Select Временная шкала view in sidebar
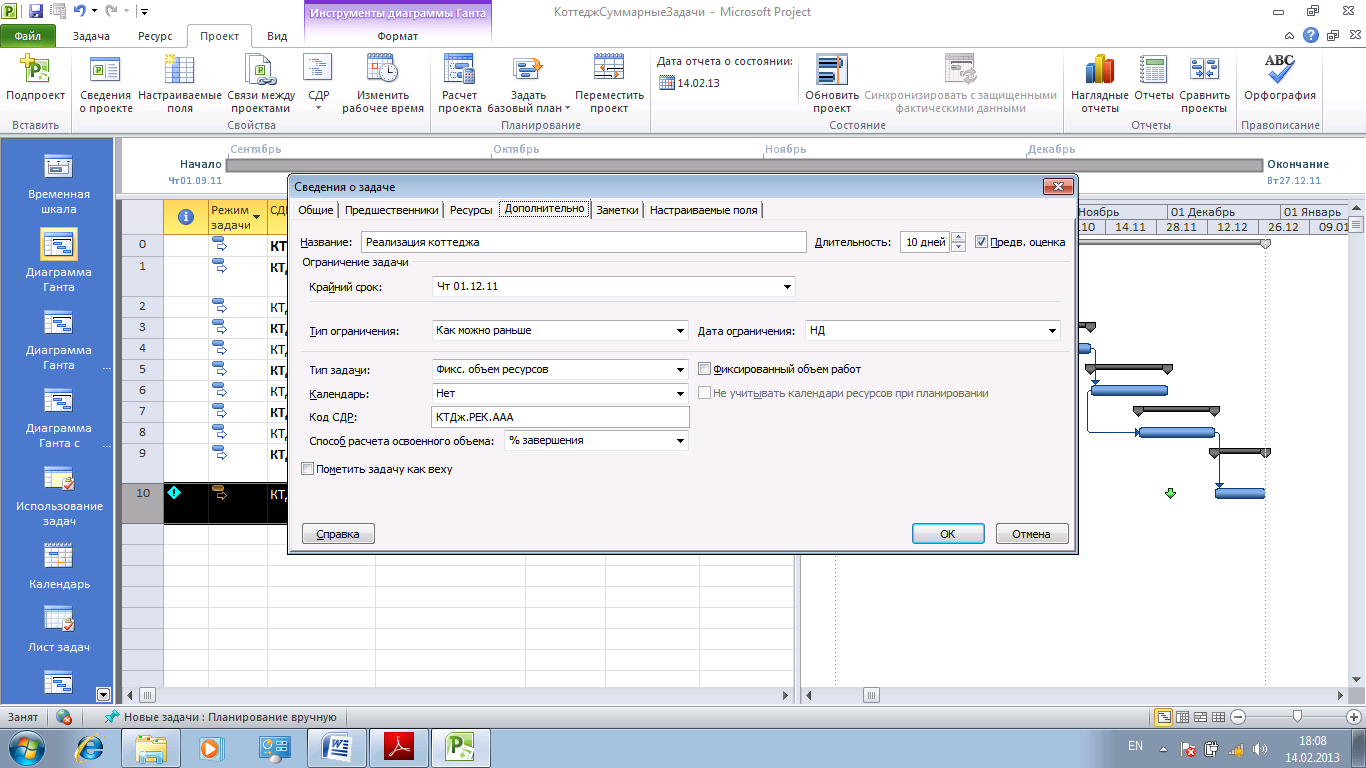The height and width of the screenshot is (768, 1366). (x=59, y=184)
